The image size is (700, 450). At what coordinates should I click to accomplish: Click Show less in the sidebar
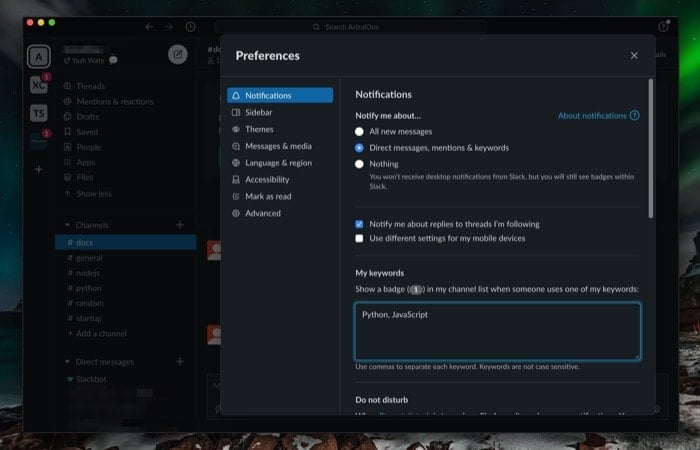[94, 194]
